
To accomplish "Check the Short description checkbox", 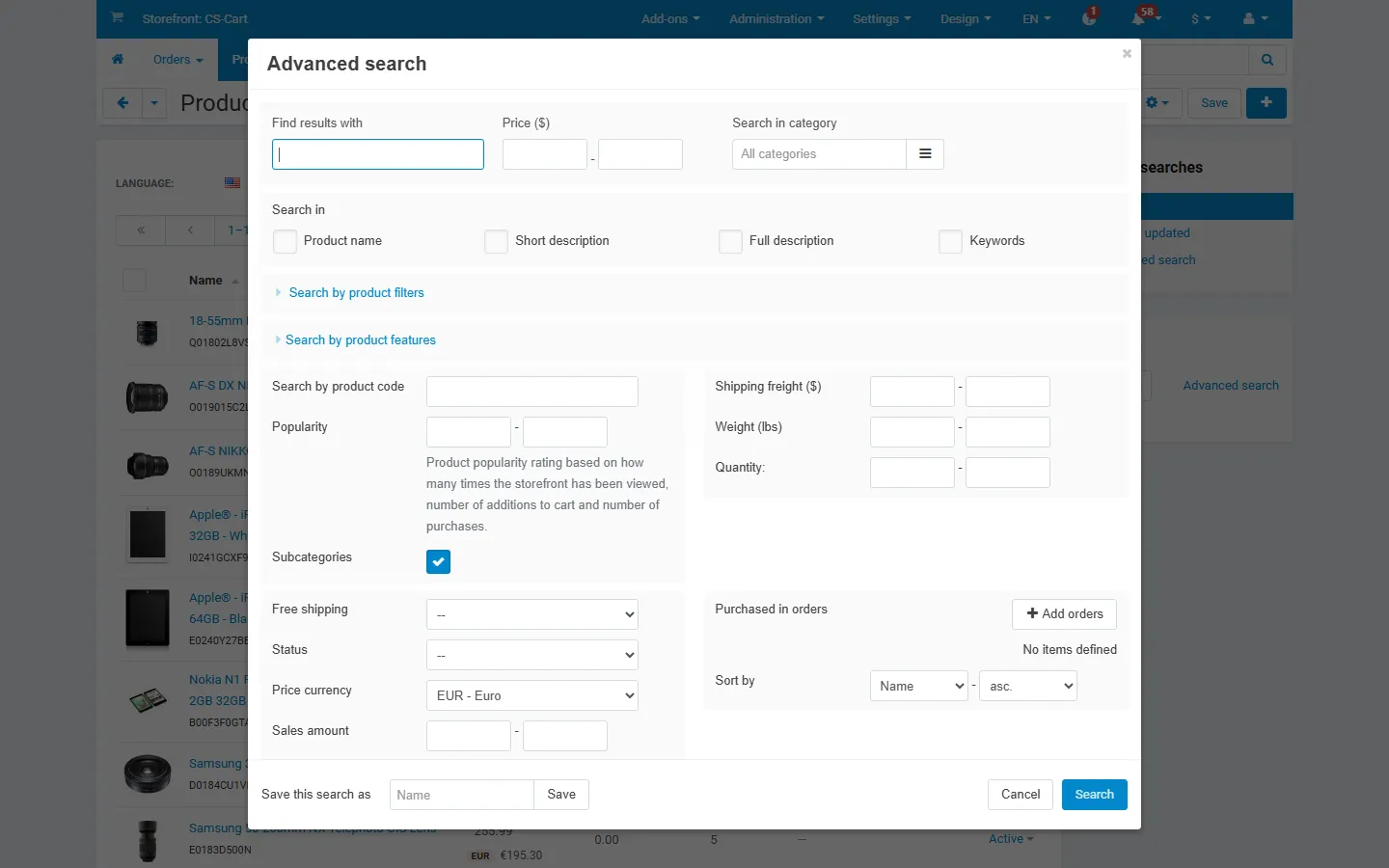I will point(496,241).
